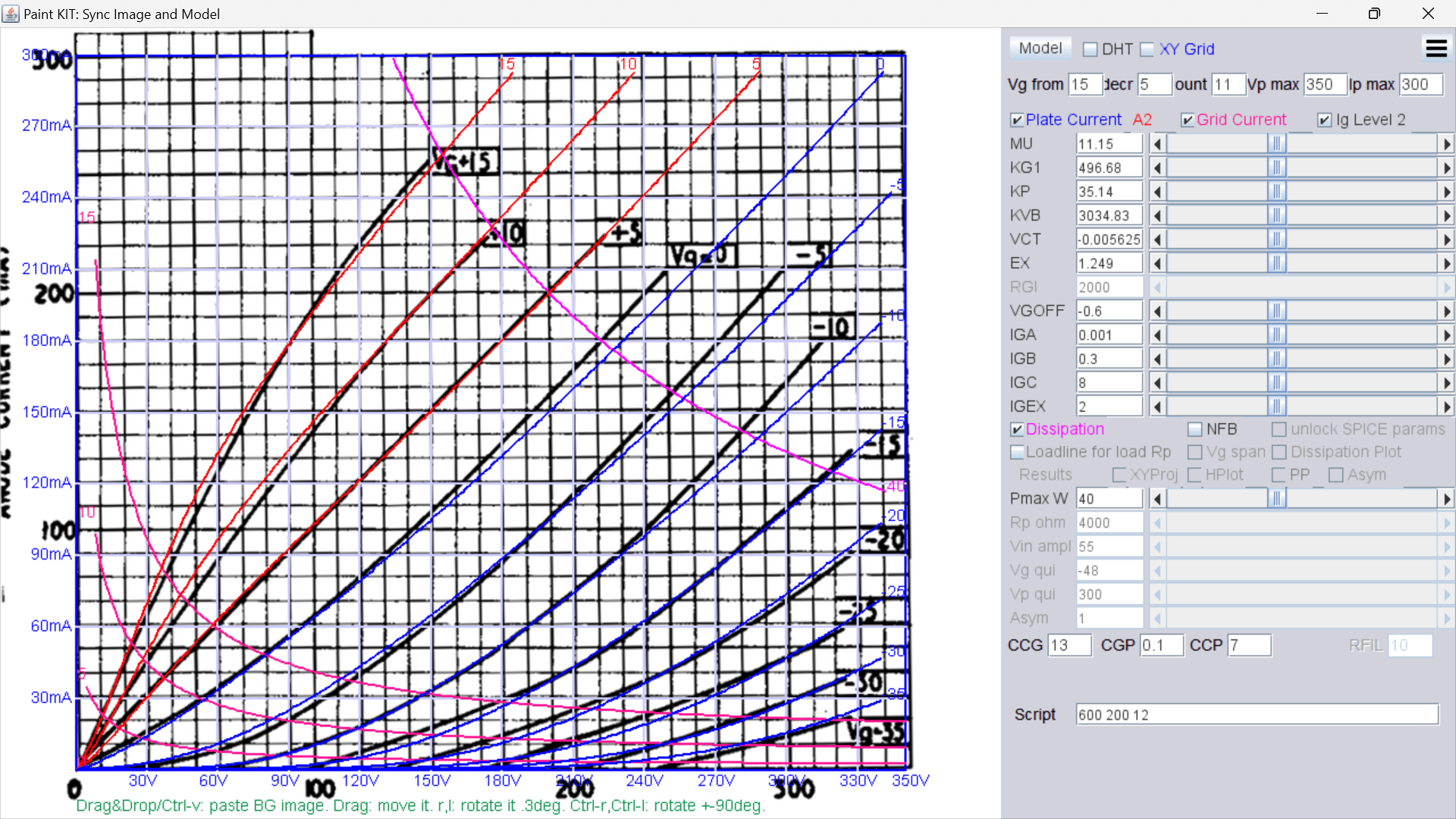Enable the NFB checkbox

coord(1194,429)
